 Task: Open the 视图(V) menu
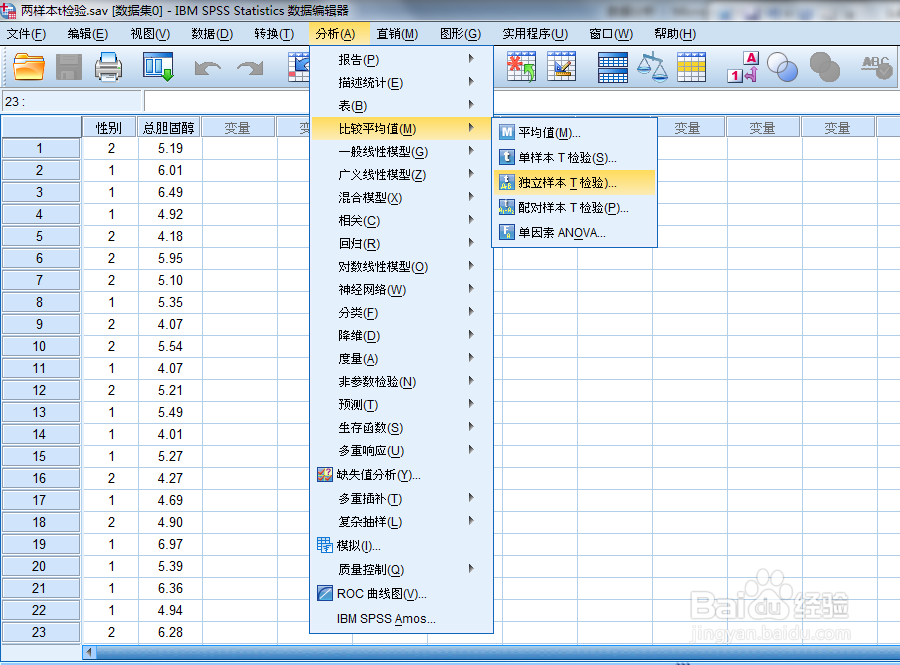point(150,34)
